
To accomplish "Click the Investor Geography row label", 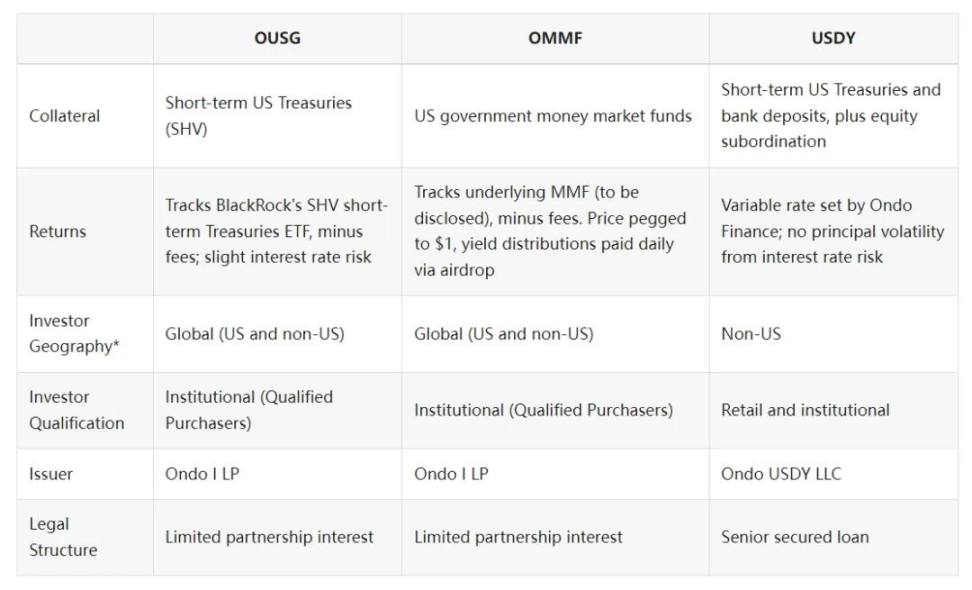I will 69,334.
